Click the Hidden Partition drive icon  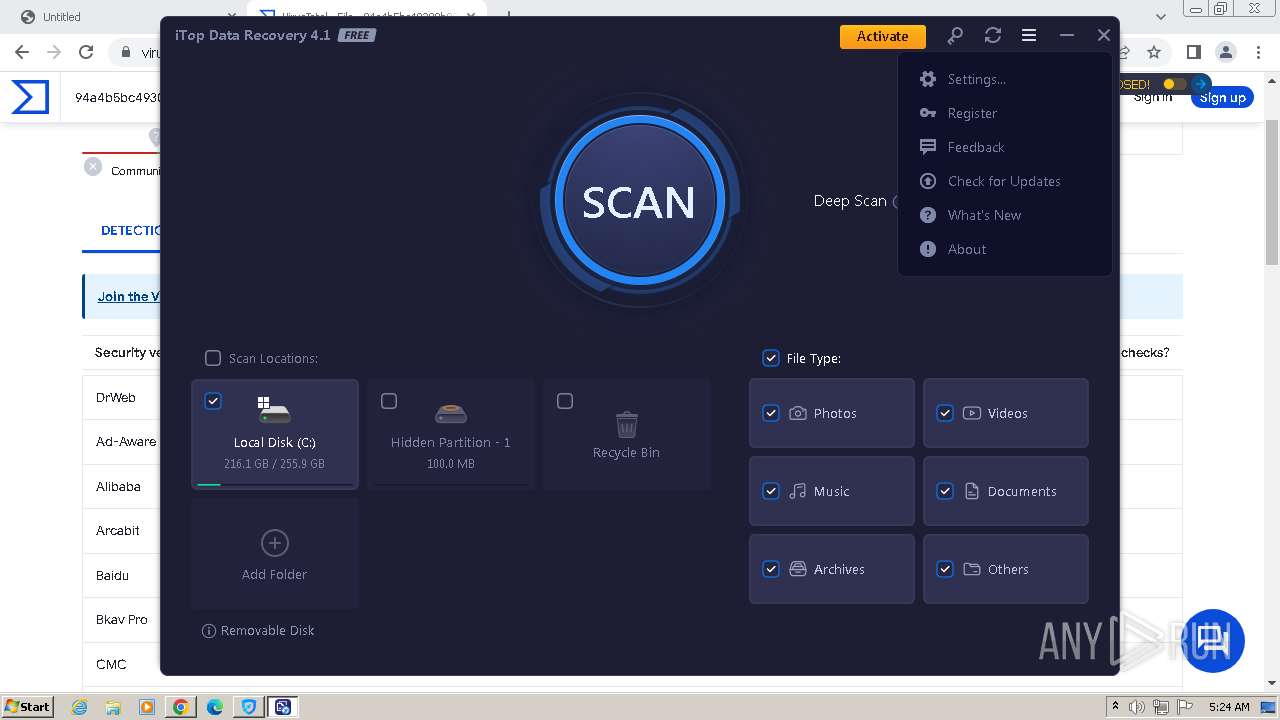[451, 412]
